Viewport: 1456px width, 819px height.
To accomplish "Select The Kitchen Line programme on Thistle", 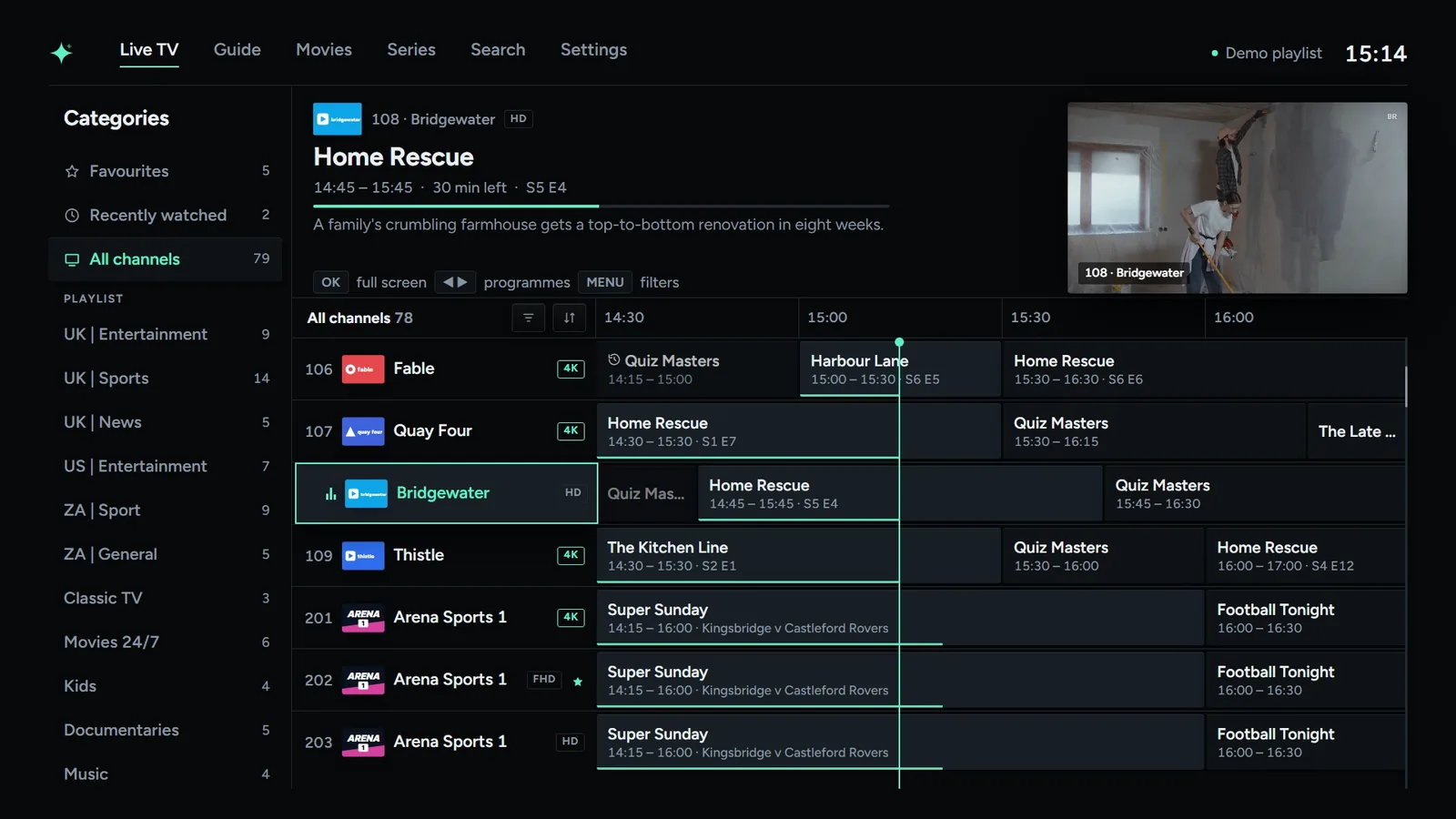I will (798, 556).
